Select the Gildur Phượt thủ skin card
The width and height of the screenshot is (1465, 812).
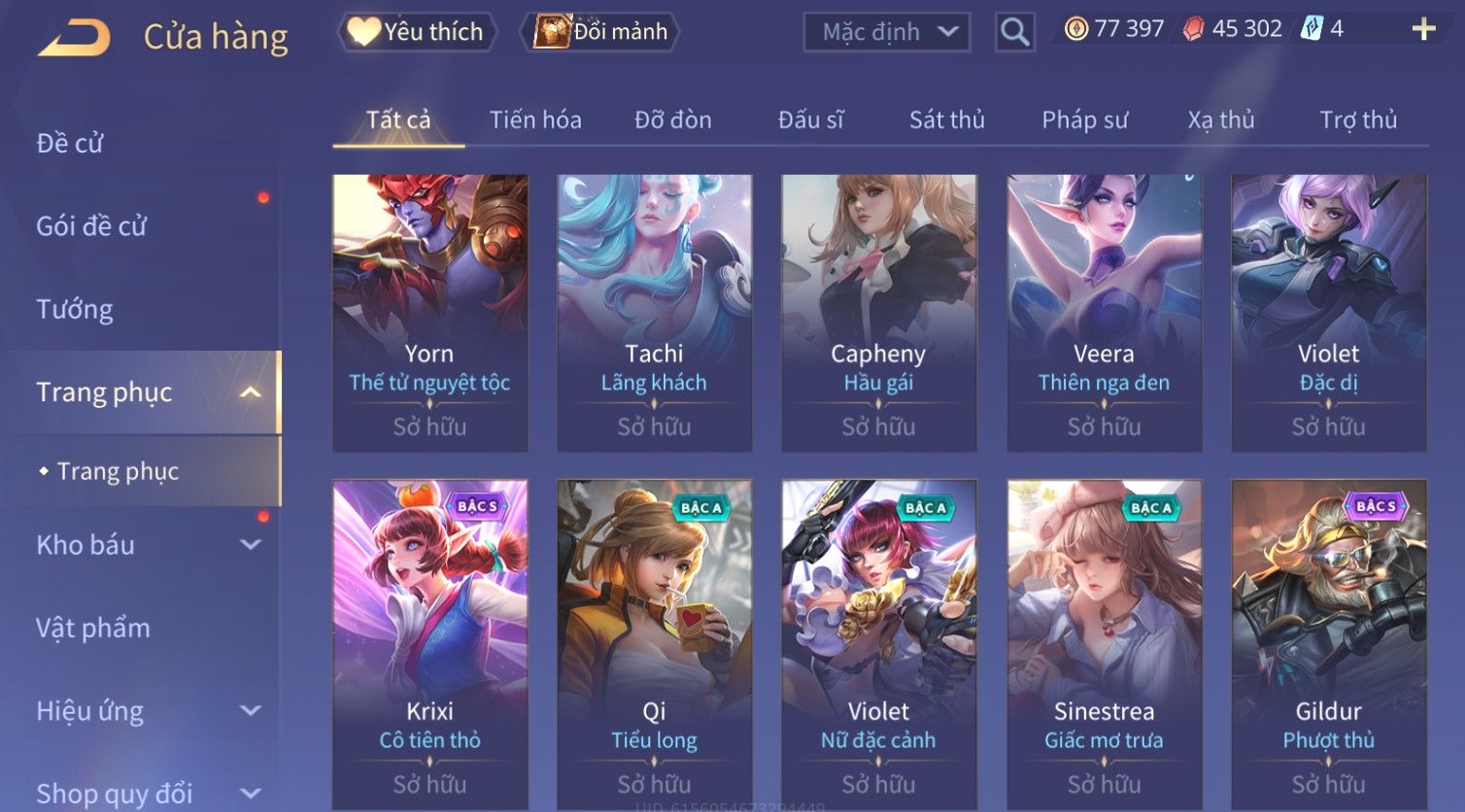click(x=1329, y=644)
